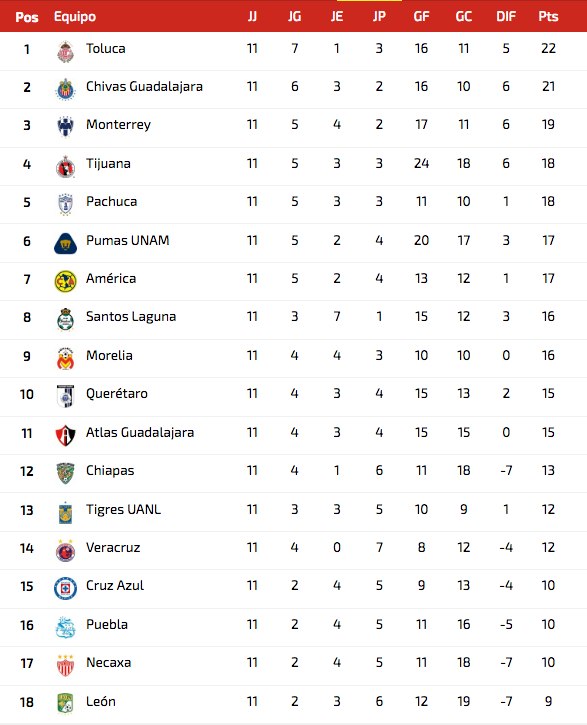587x725 pixels.
Task: Click the Tijuana Xolos crest
Action: tap(65, 166)
